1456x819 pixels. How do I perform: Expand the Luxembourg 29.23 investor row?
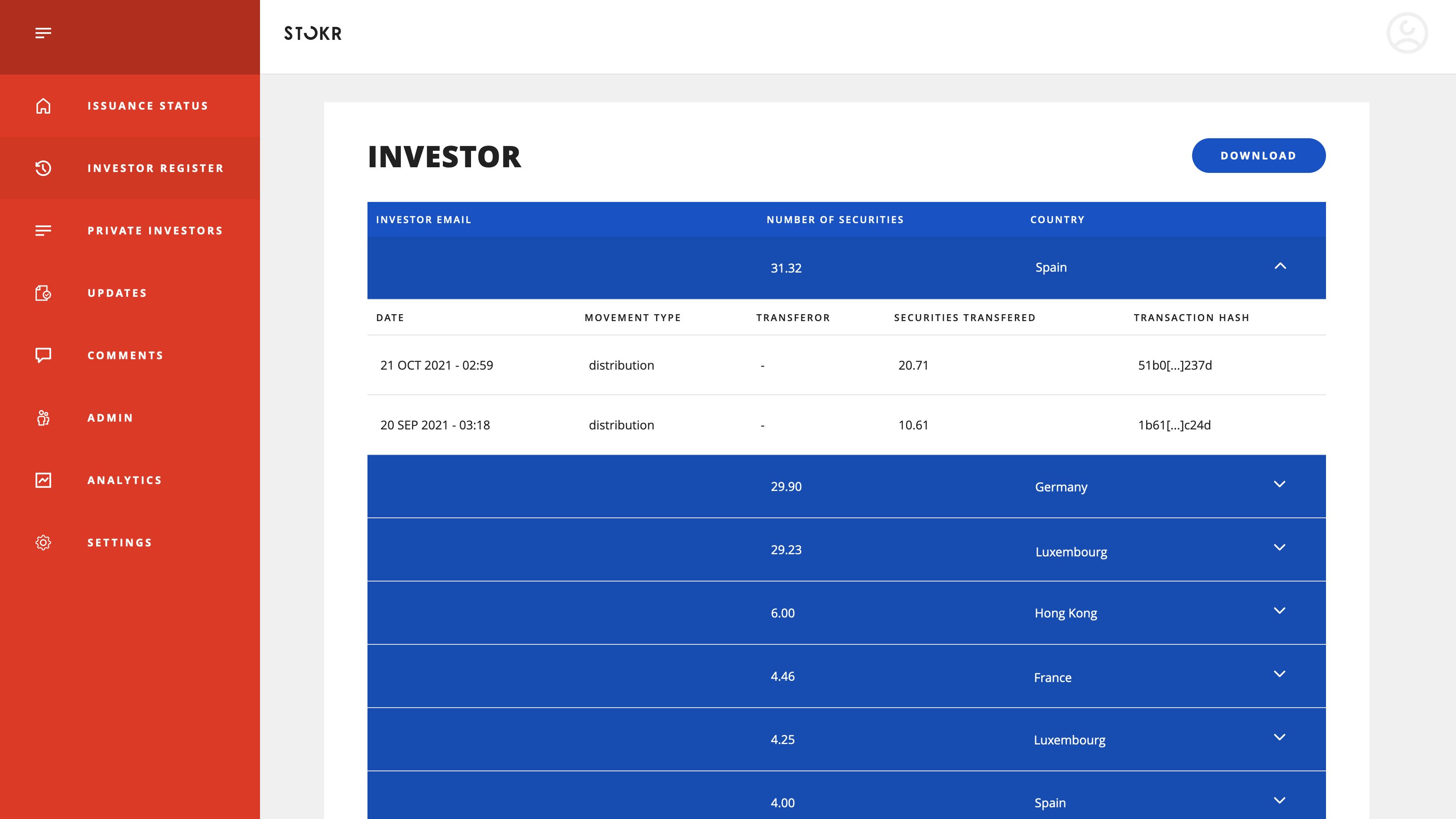(1279, 548)
